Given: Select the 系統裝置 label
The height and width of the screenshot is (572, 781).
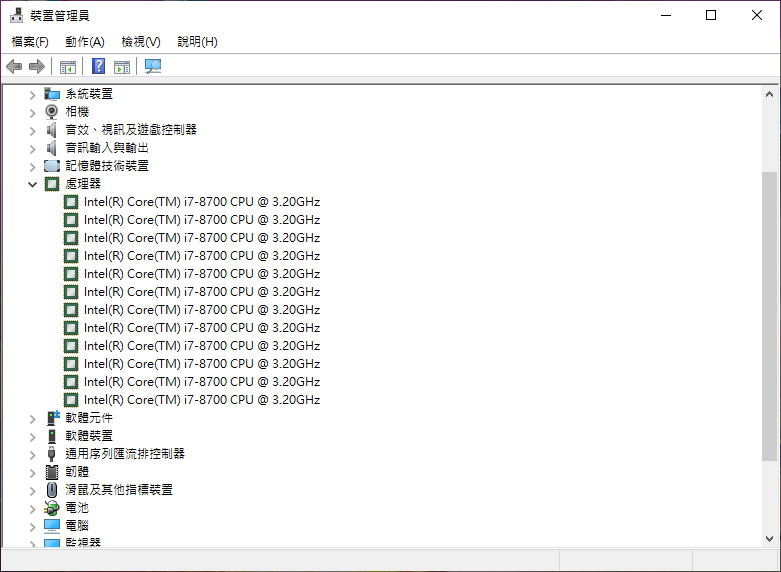Looking at the screenshot, I should 89,94.
